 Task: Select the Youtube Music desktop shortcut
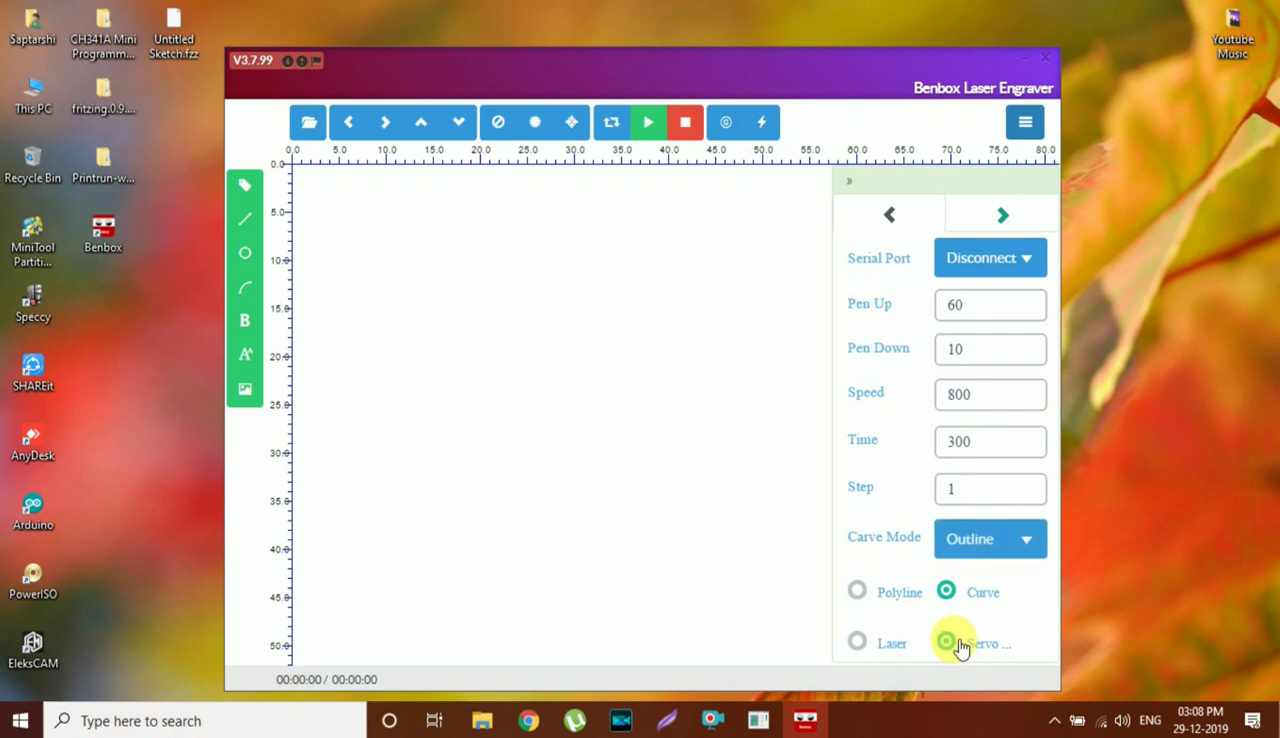coord(1233,34)
